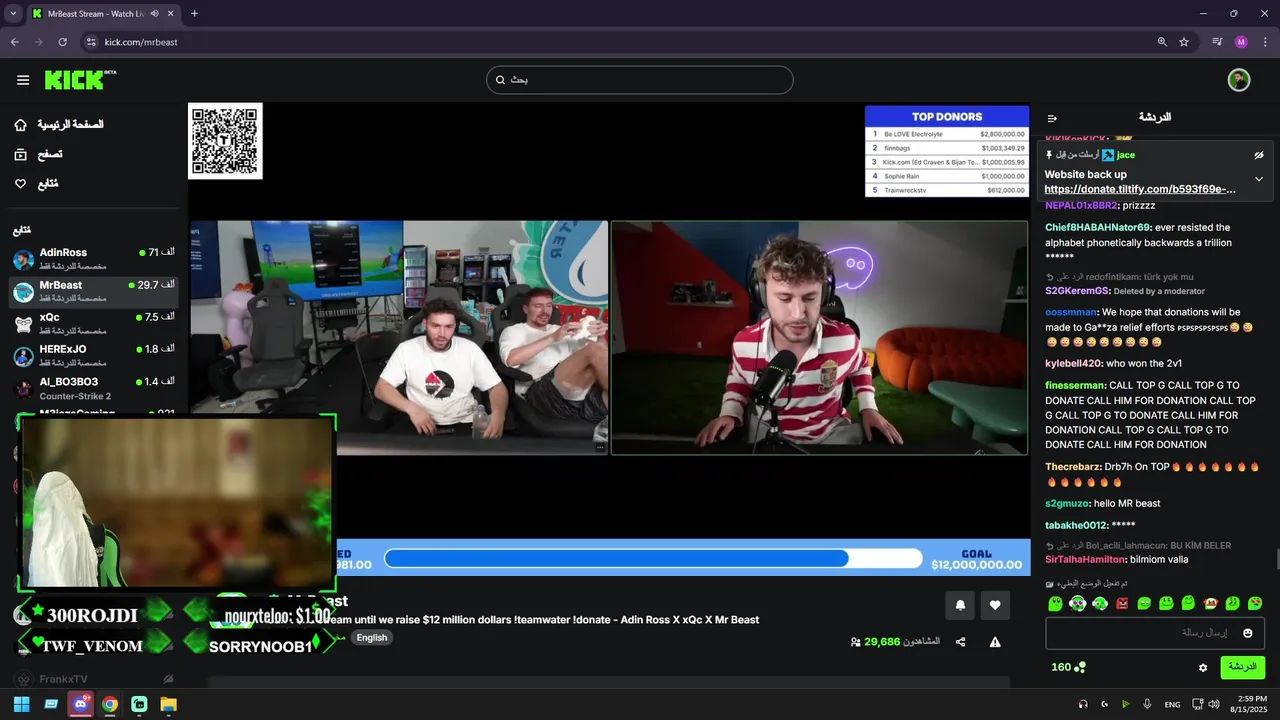This screenshot has height=720, width=1280.
Task: Open the xQc channel in sidebar
Action: pos(94,323)
